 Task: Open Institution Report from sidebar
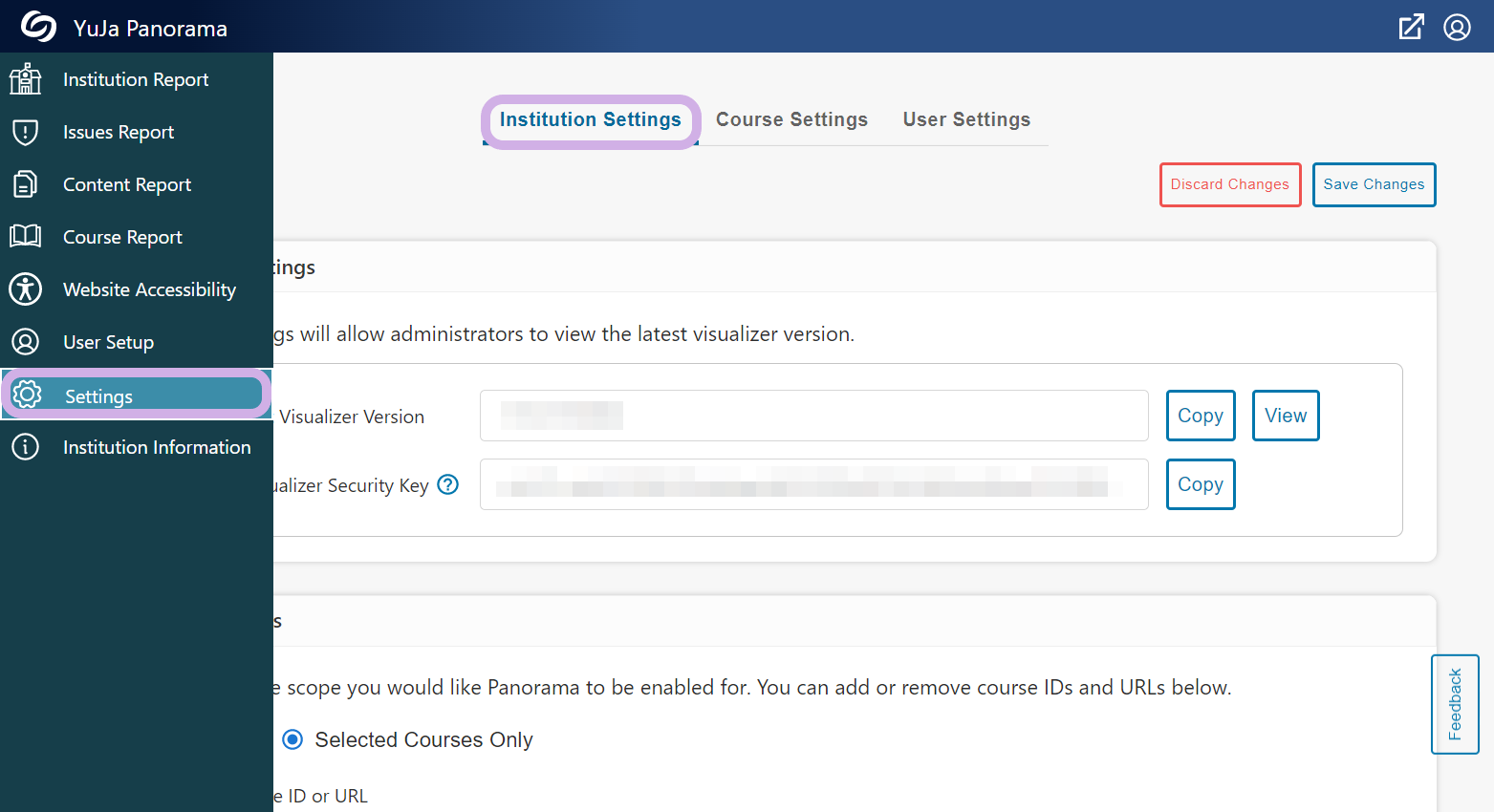pos(137,79)
